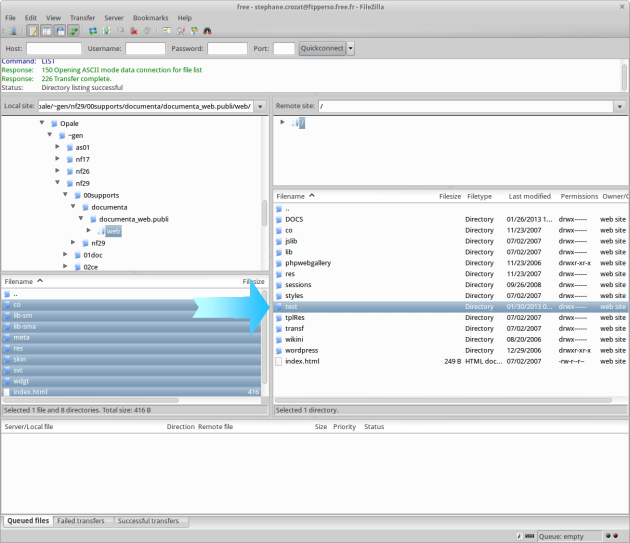Switch to the Failed transfers tab

pos(84,521)
